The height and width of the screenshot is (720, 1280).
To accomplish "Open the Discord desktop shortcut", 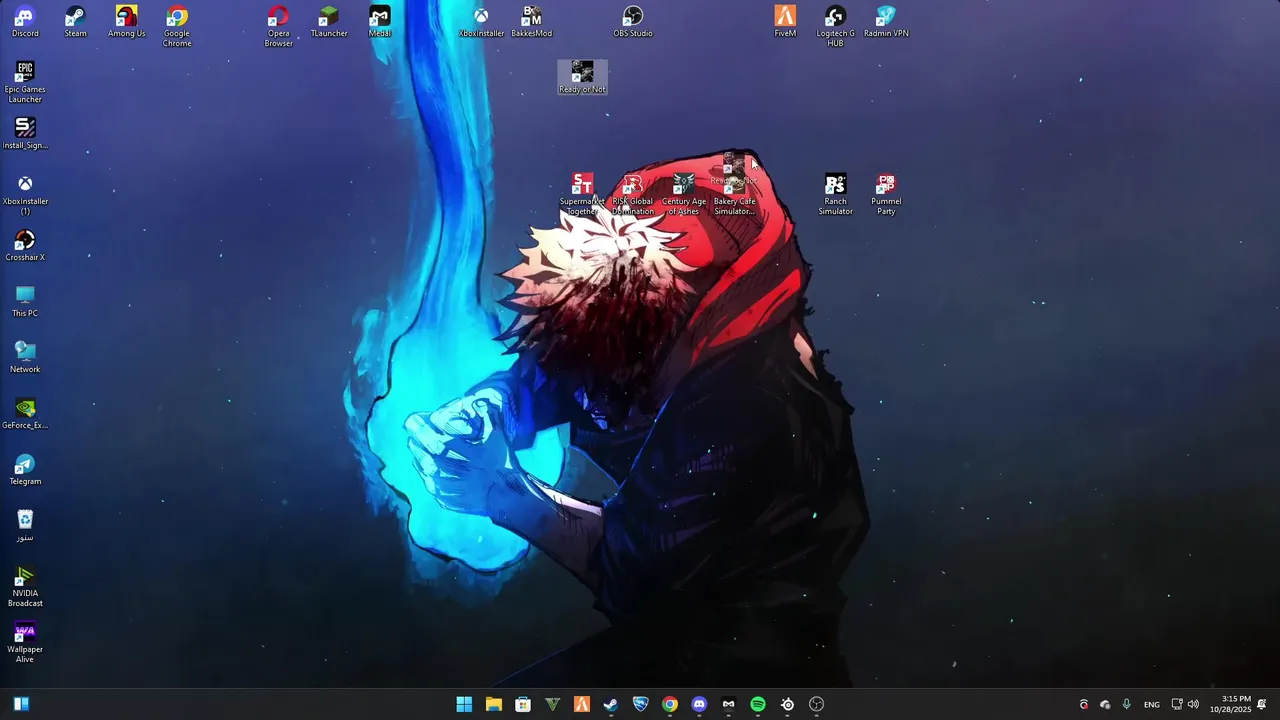I will (25, 21).
